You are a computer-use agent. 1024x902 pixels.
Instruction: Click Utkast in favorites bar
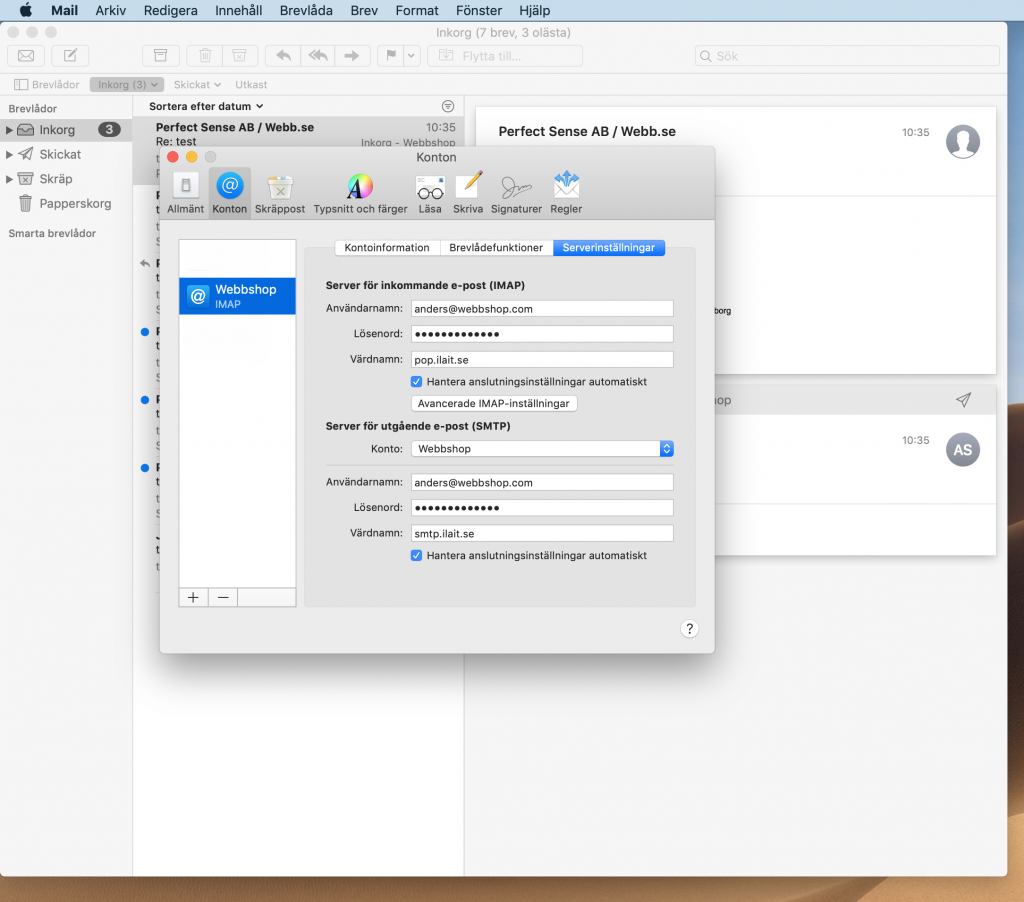[x=251, y=84]
